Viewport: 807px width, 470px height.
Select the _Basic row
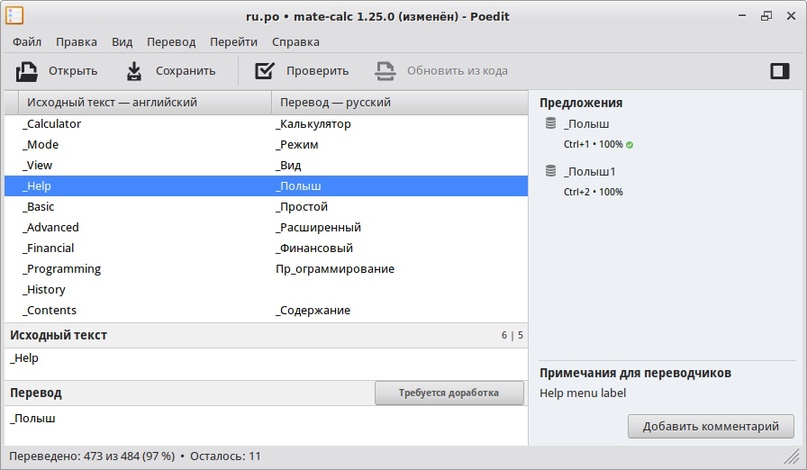pos(266,206)
